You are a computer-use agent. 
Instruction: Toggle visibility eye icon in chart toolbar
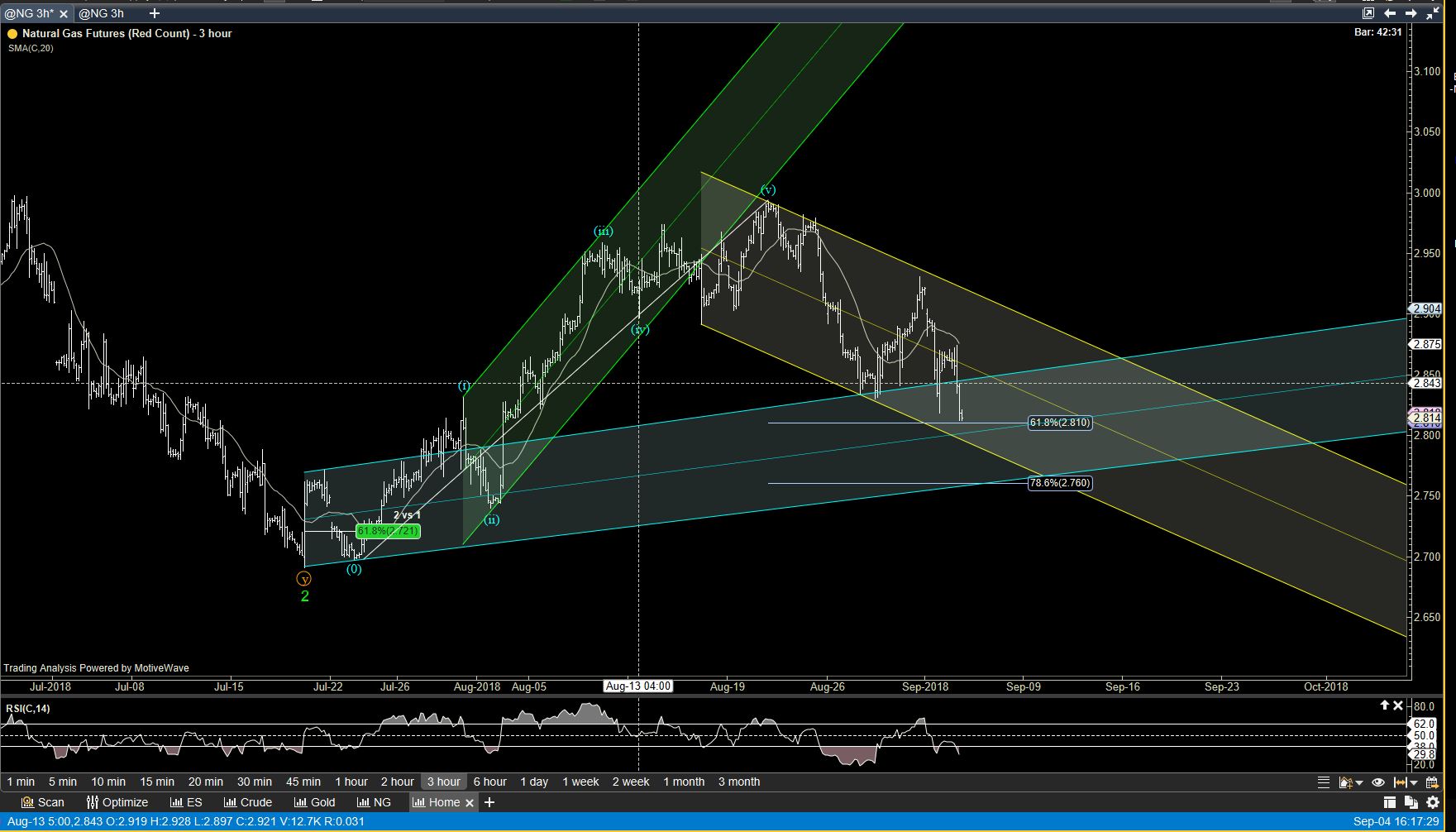tap(1377, 782)
